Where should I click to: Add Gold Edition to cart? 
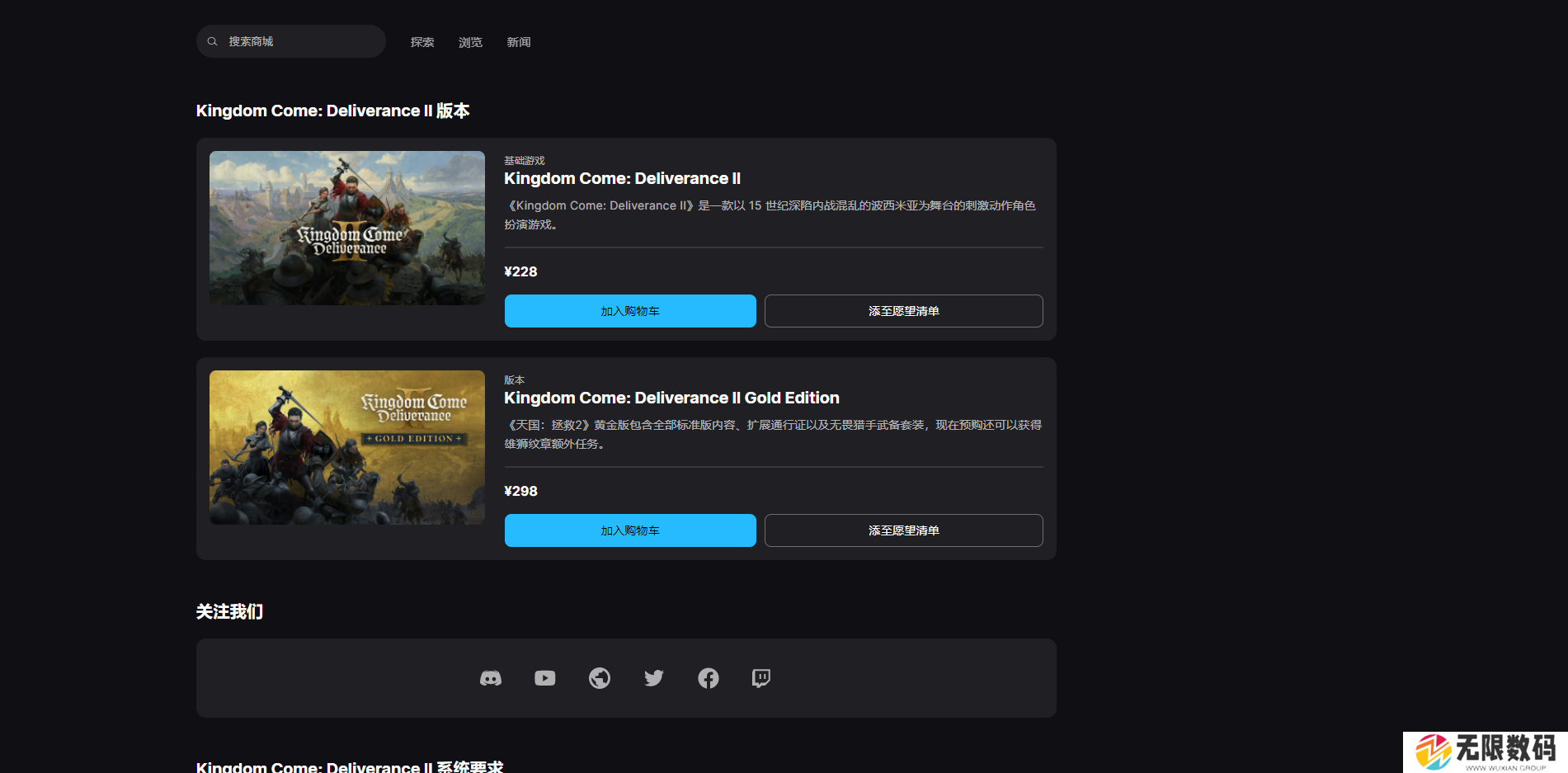click(x=630, y=530)
